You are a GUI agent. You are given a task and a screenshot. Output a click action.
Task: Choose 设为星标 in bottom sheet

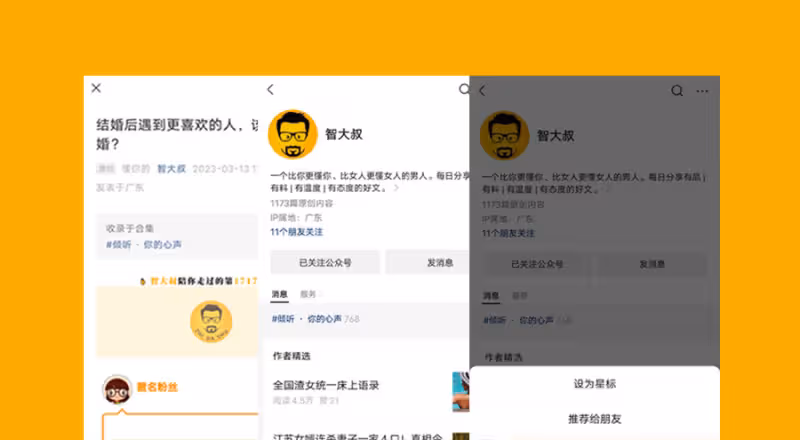594,384
